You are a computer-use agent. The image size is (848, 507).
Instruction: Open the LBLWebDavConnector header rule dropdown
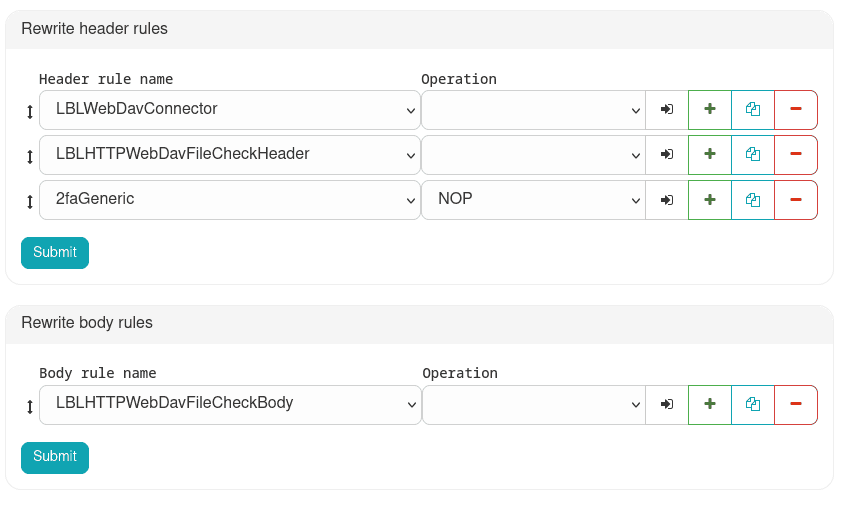[x=229, y=109]
